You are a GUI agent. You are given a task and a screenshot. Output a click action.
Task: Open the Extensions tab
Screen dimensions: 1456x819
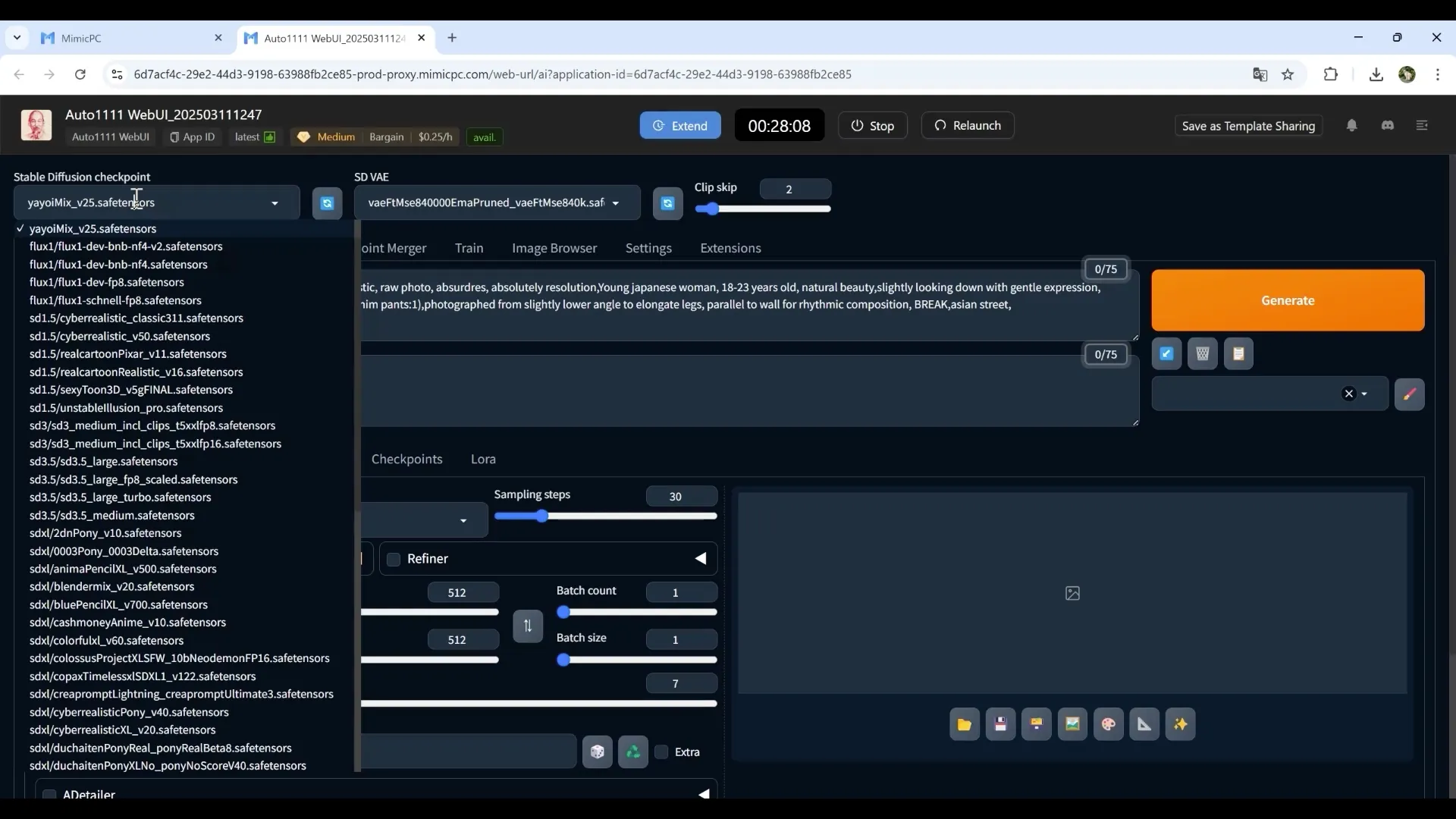(x=730, y=248)
